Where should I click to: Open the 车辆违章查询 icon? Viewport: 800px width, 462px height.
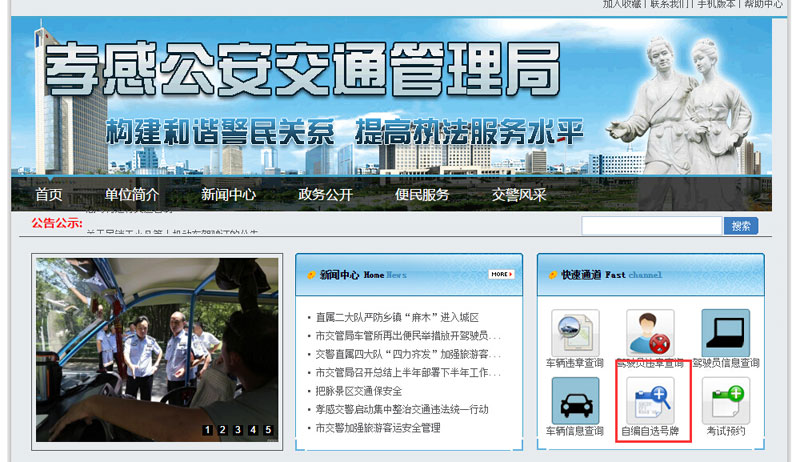click(x=575, y=332)
